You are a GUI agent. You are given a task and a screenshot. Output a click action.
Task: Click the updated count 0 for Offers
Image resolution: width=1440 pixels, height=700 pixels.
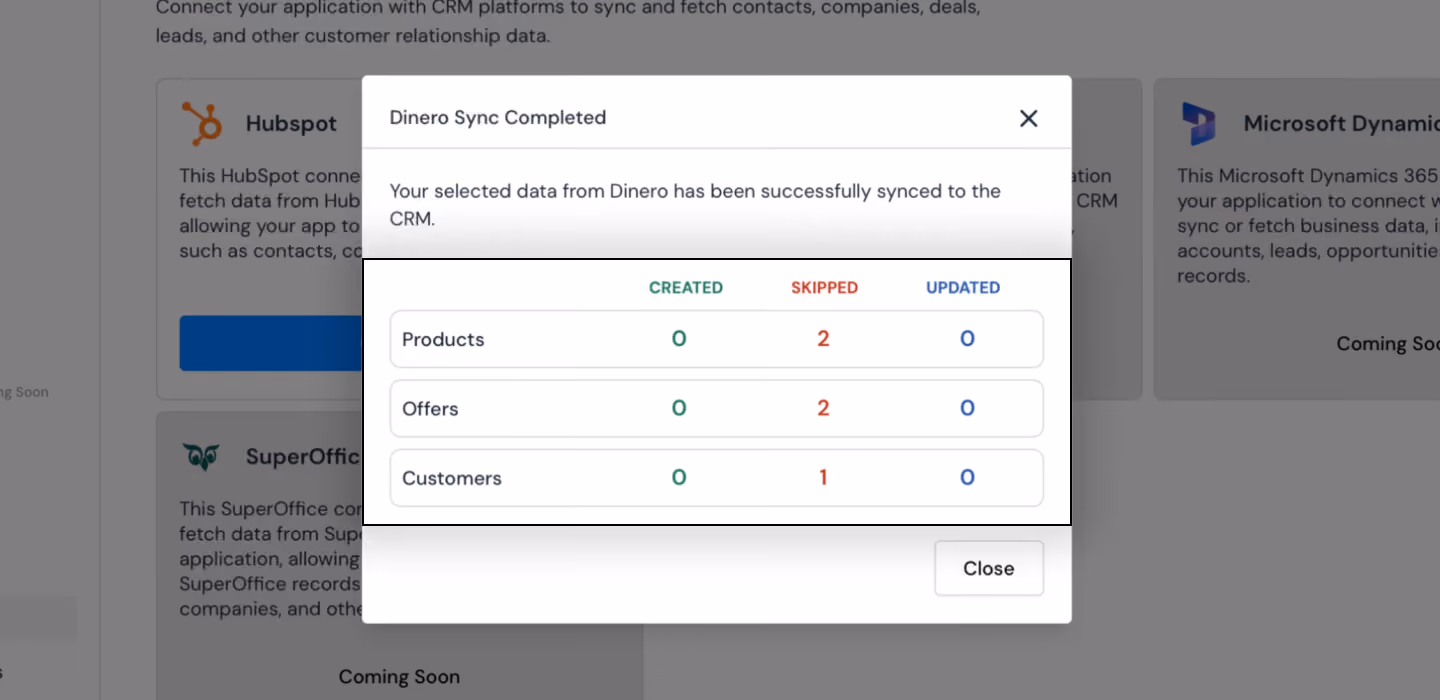tap(967, 408)
